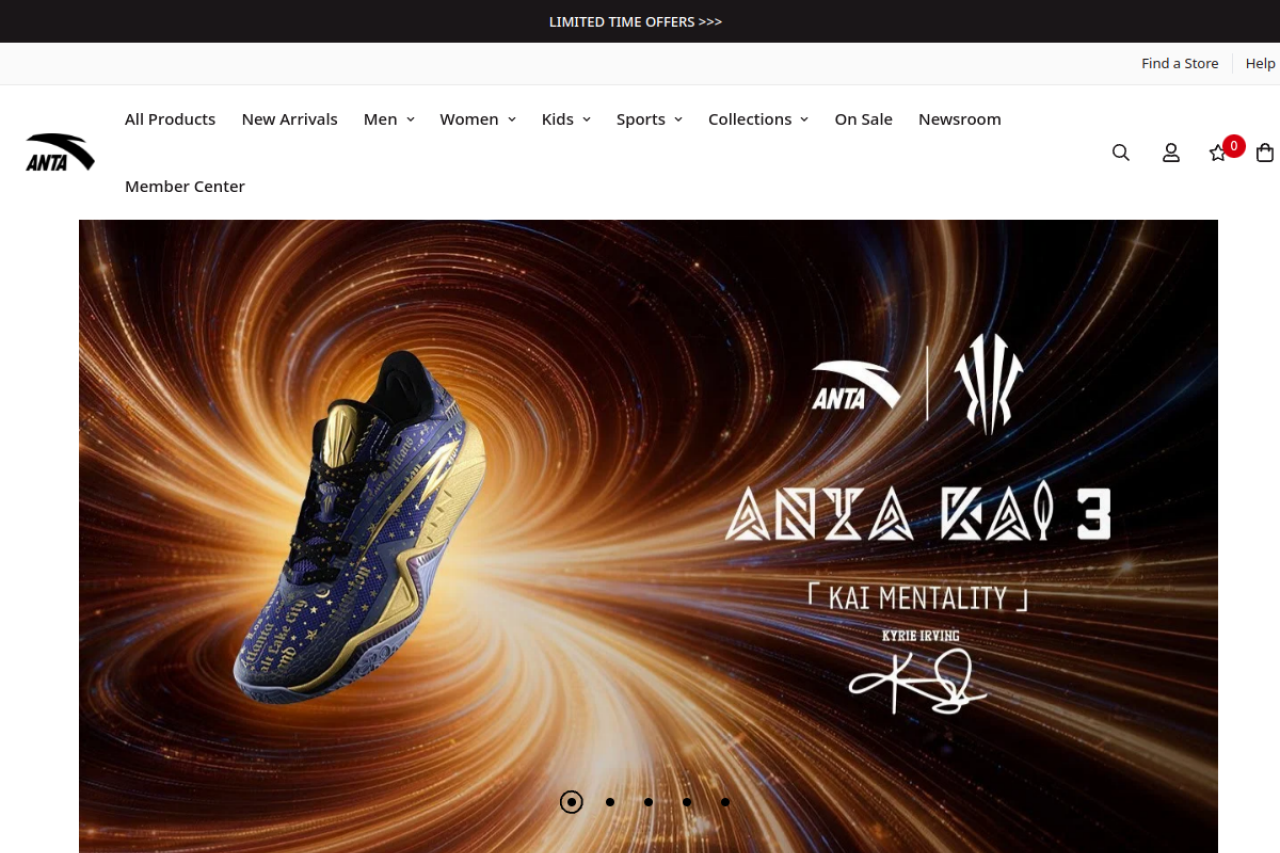Go to All Products
Viewport: 1280px width, 853px height.
[170, 119]
